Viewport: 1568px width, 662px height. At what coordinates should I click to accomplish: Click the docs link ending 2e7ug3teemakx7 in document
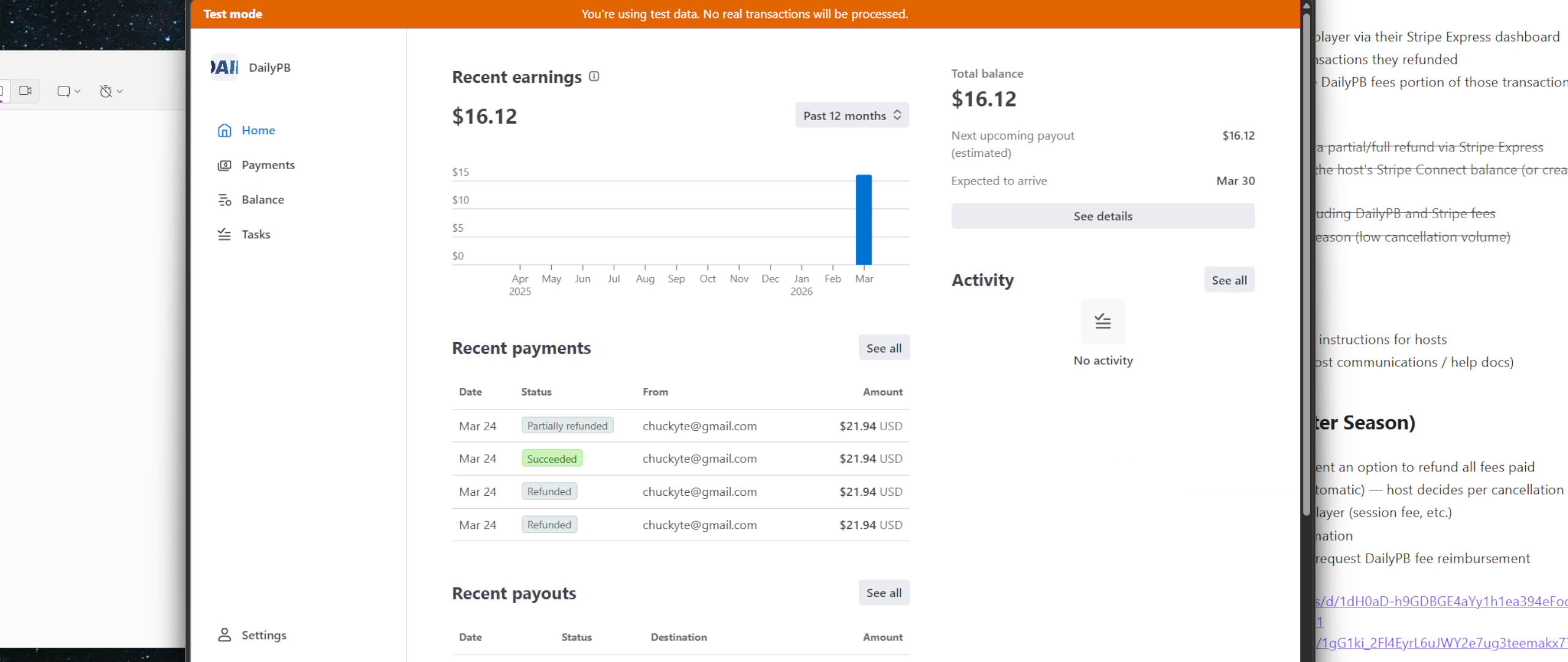(x=1441, y=643)
